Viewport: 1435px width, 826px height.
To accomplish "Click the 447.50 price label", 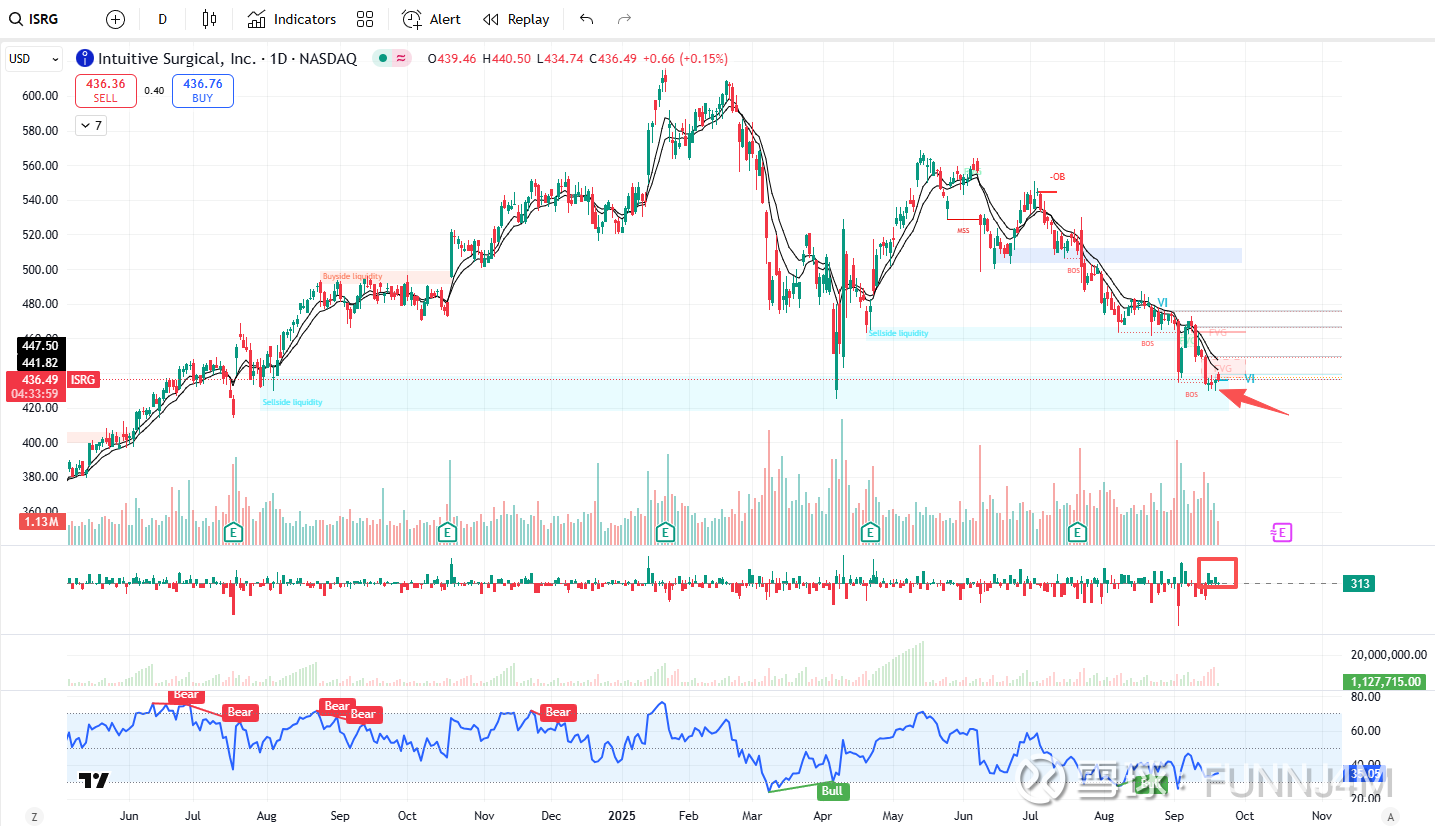I will 41,345.
